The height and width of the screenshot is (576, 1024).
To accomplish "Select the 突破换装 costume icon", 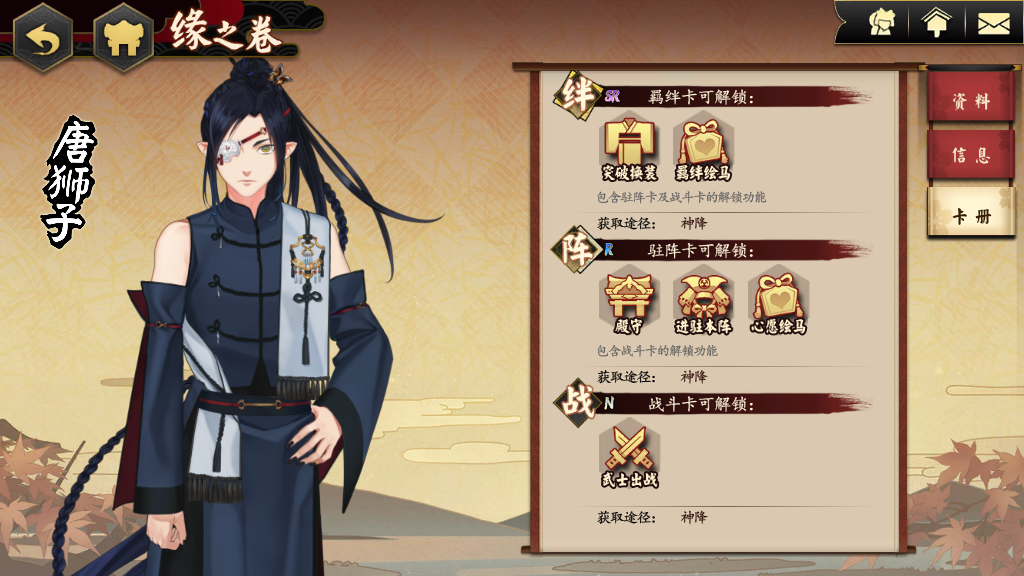I will point(629,147).
